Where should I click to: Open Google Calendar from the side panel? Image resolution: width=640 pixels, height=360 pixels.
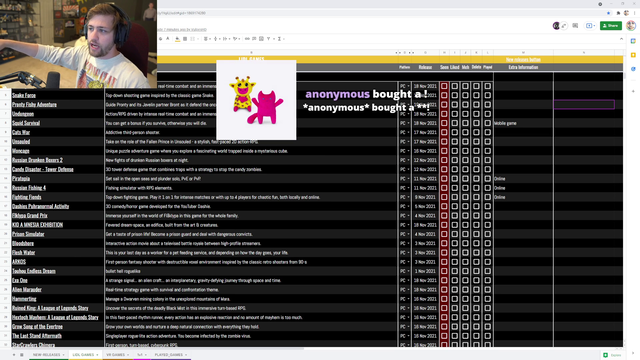[633, 41]
